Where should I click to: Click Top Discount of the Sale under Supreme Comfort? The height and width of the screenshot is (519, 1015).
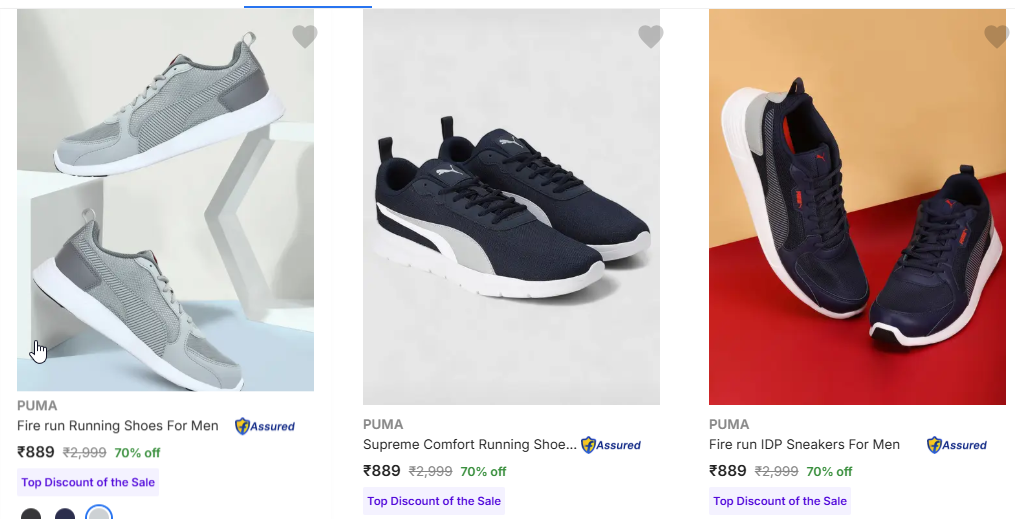click(x=434, y=501)
